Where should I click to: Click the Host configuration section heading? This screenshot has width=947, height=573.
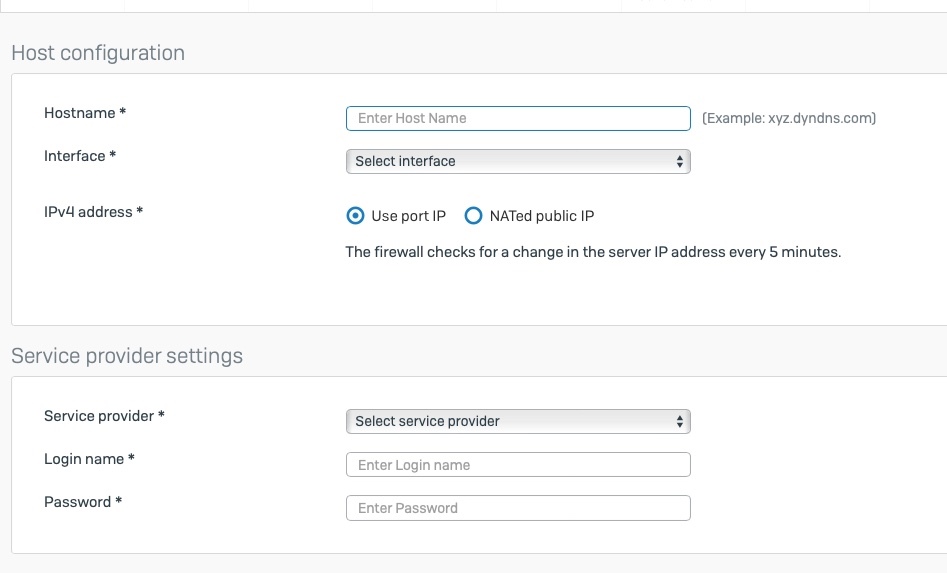[98, 53]
